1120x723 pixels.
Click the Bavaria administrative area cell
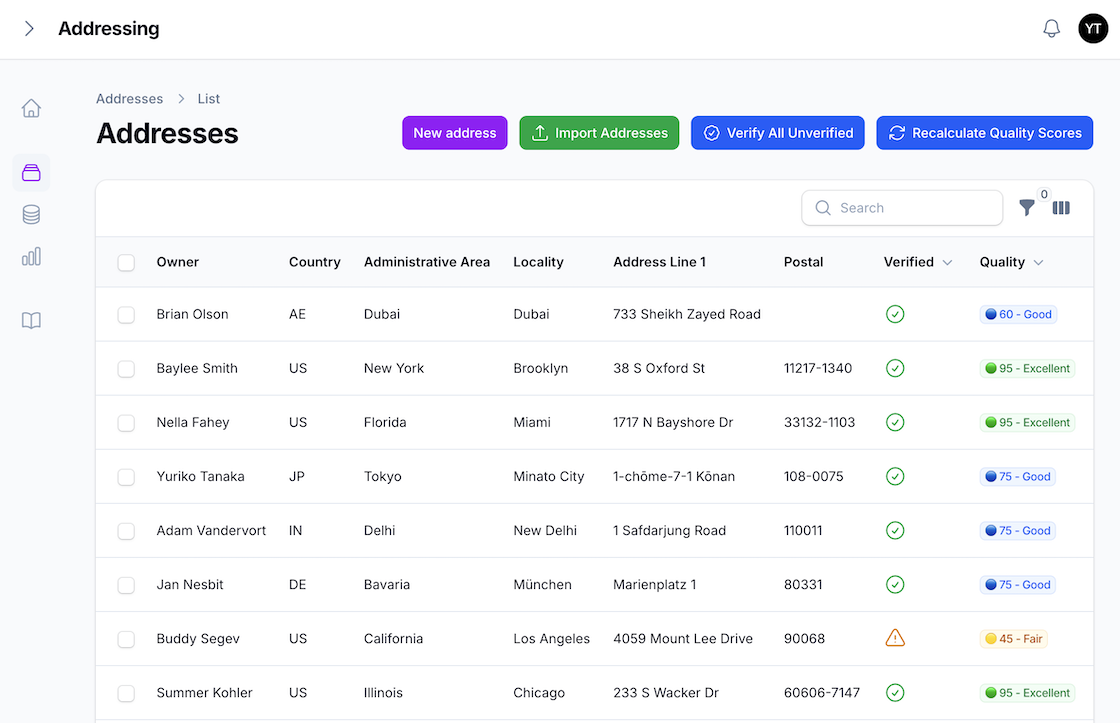tap(386, 584)
